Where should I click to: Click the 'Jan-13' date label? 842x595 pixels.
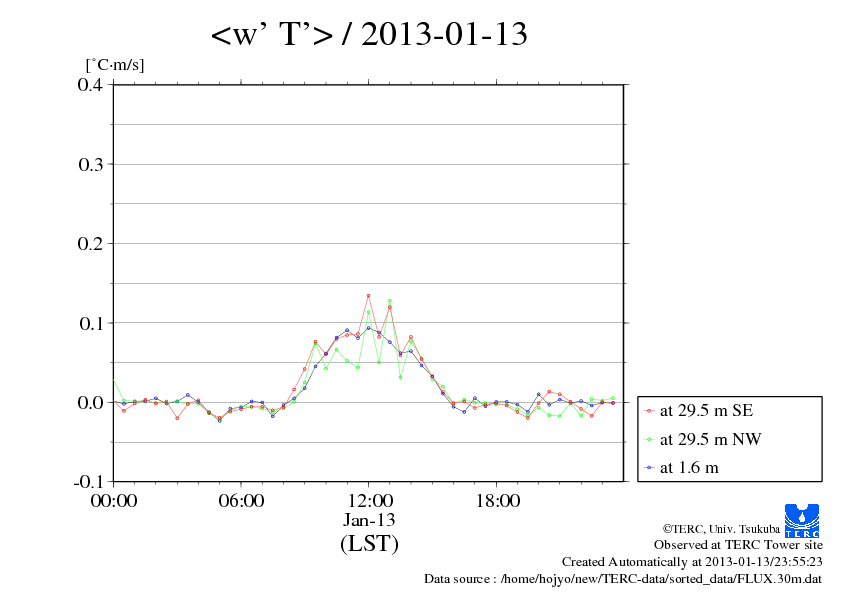pyautogui.click(x=369, y=520)
